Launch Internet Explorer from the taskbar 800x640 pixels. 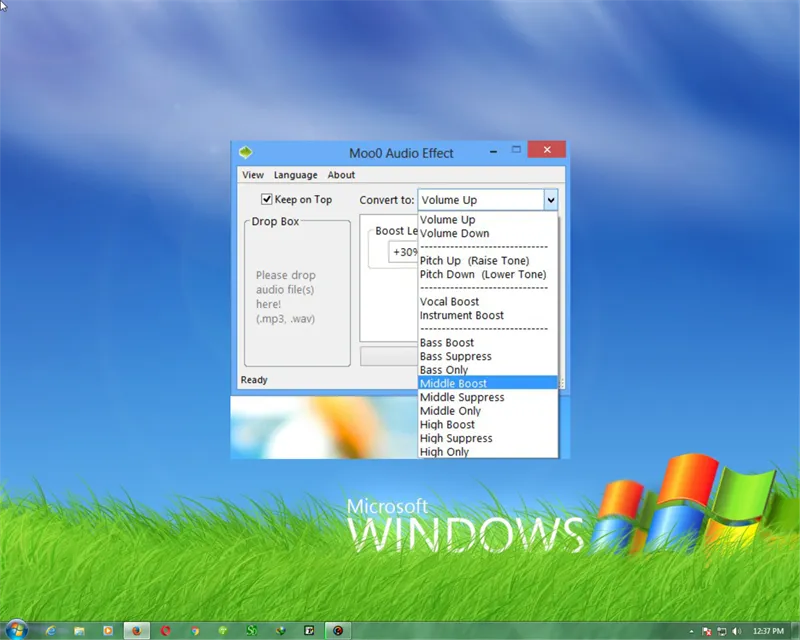click(x=50, y=631)
